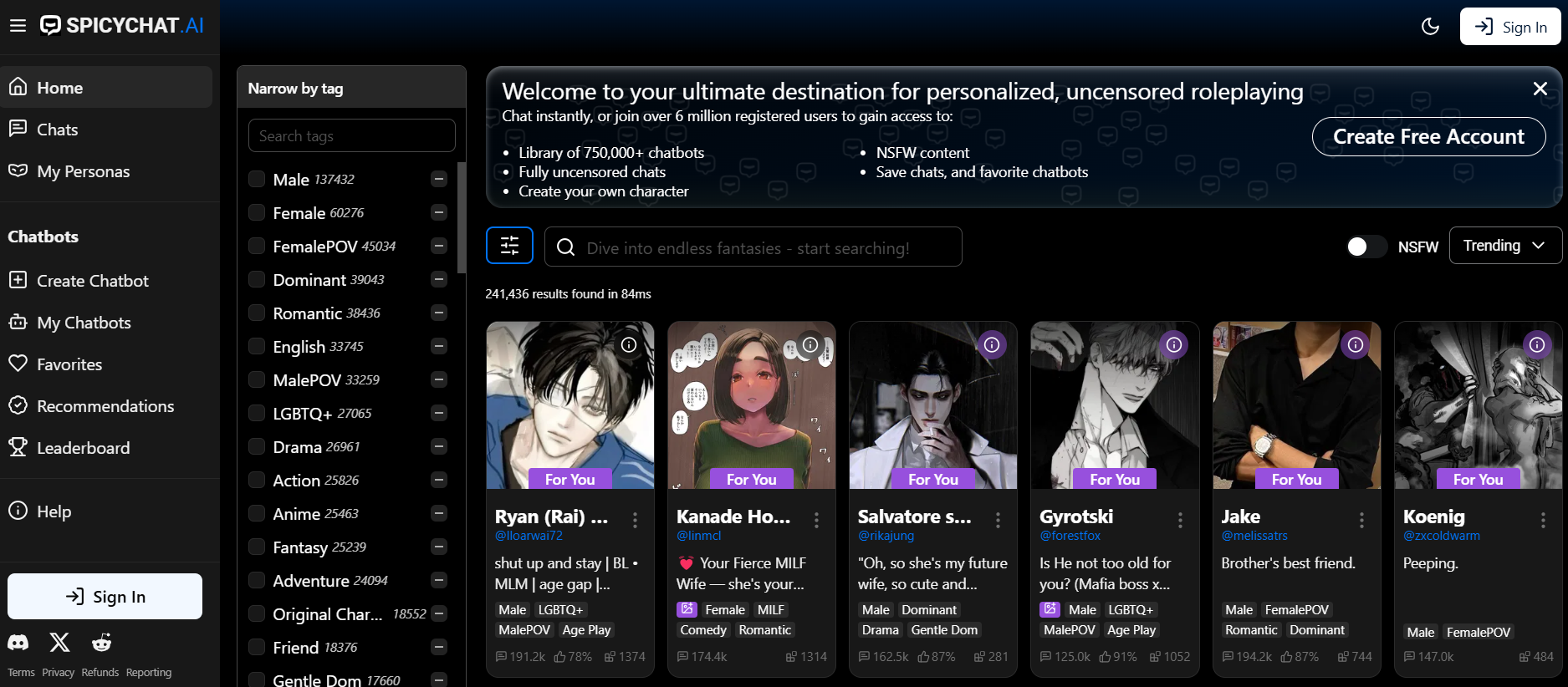Open options menu for Jake
The width and height of the screenshot is (1568, 687).
point(1361,520)
